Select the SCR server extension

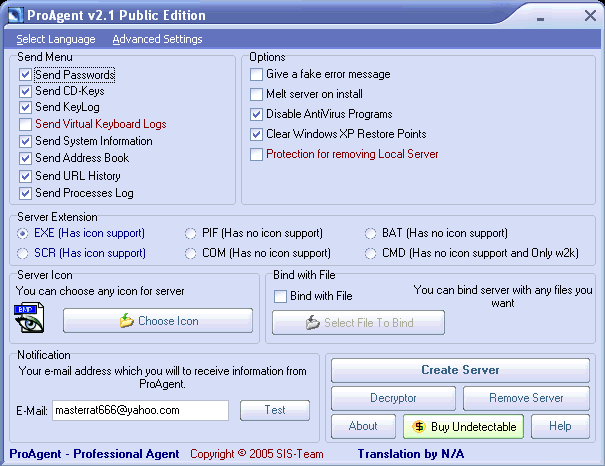coord(24,253)
